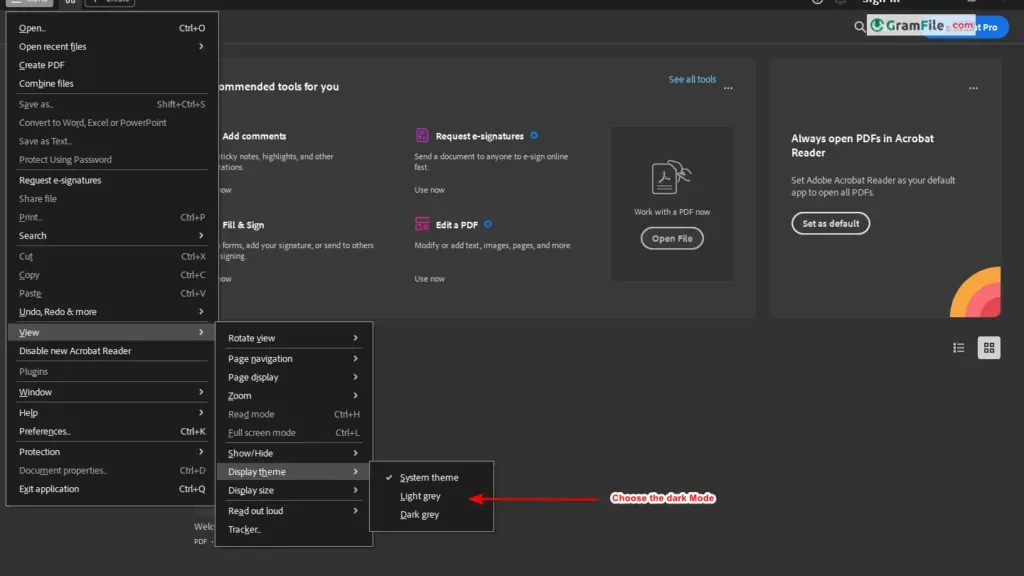This screenshot has width=1024, height=576.
Task: Switch to list view icon
Action: pyautogui.click(x=958, y=348)
